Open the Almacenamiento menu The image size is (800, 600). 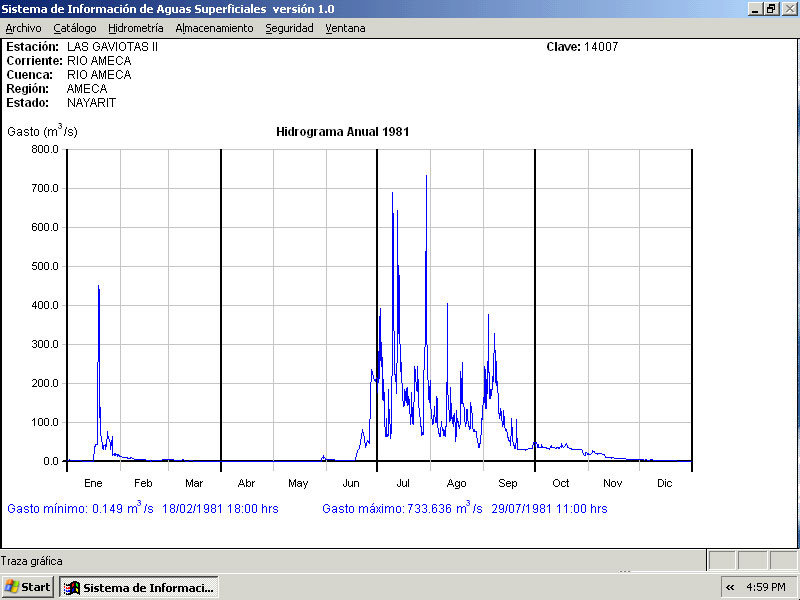(214, 28)
